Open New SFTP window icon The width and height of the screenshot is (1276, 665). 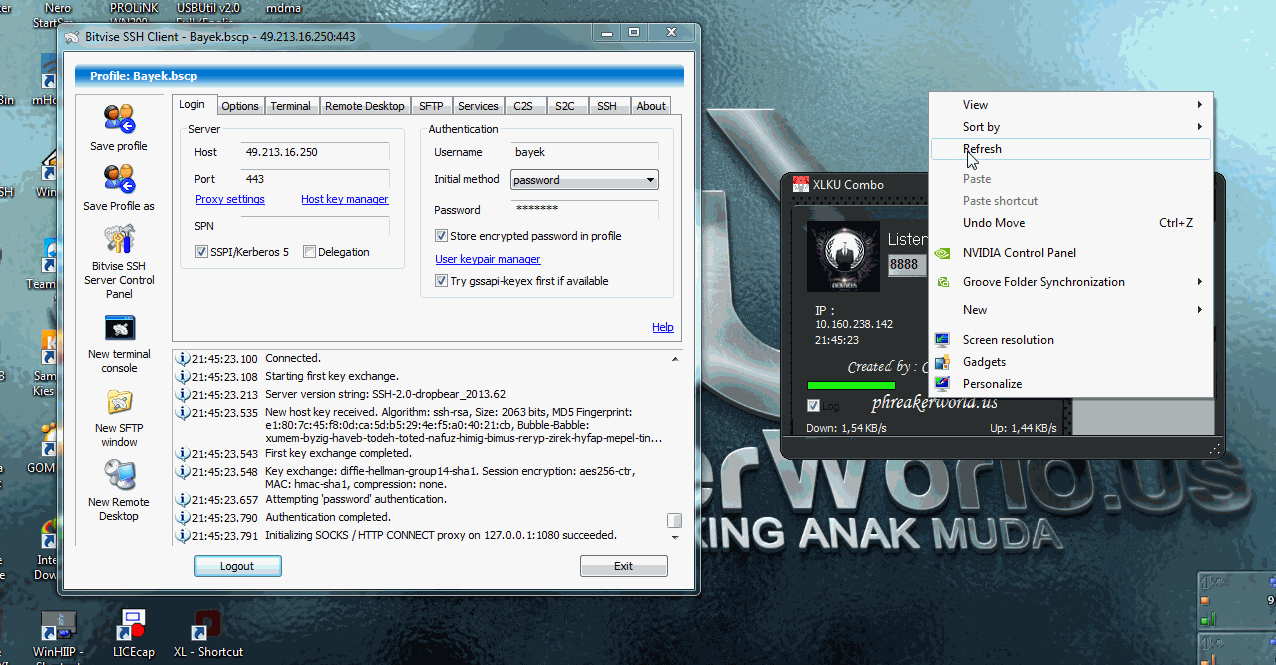click(x=119, y=402)
